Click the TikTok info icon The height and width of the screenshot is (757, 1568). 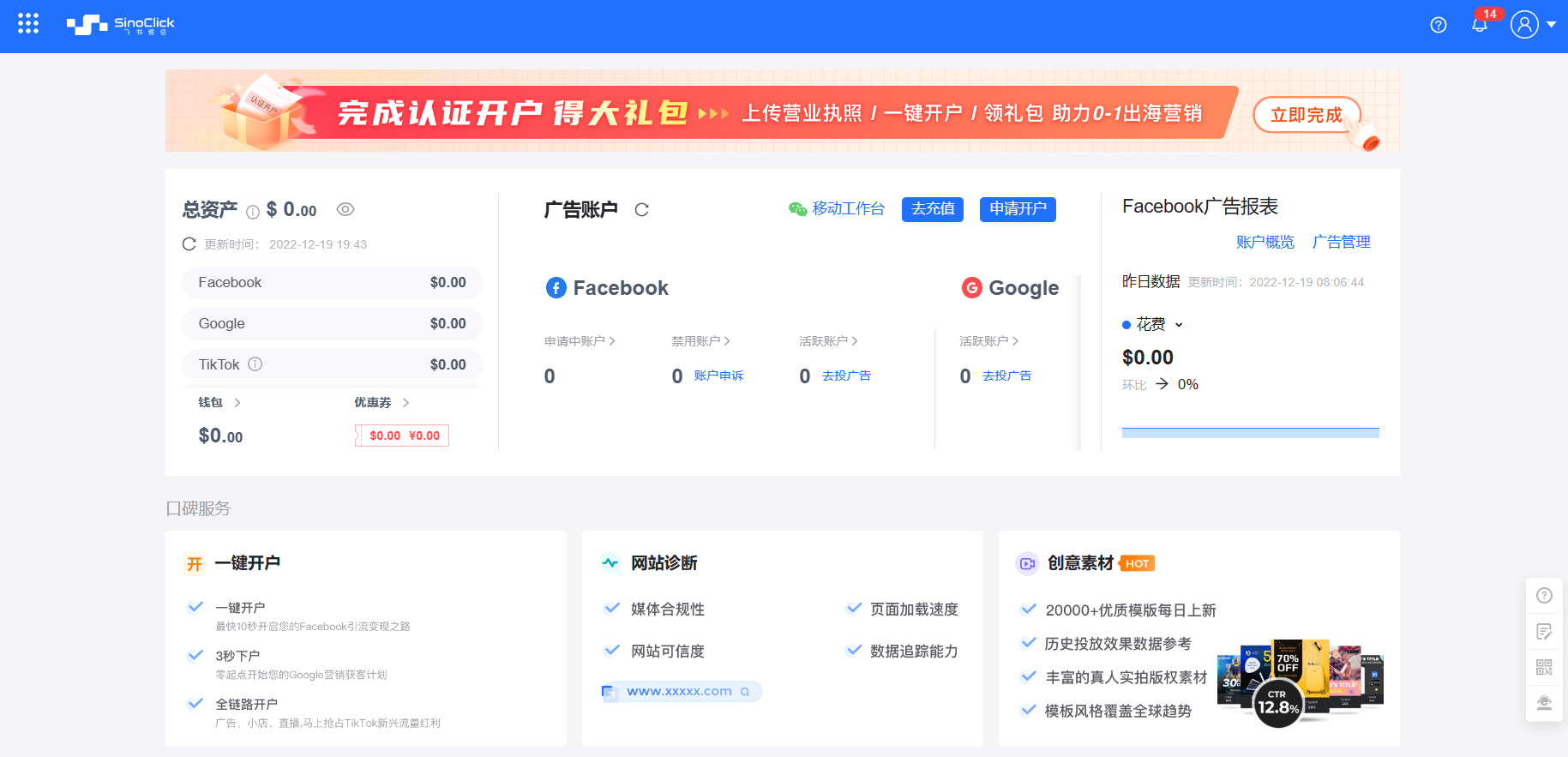pos(255,364)
